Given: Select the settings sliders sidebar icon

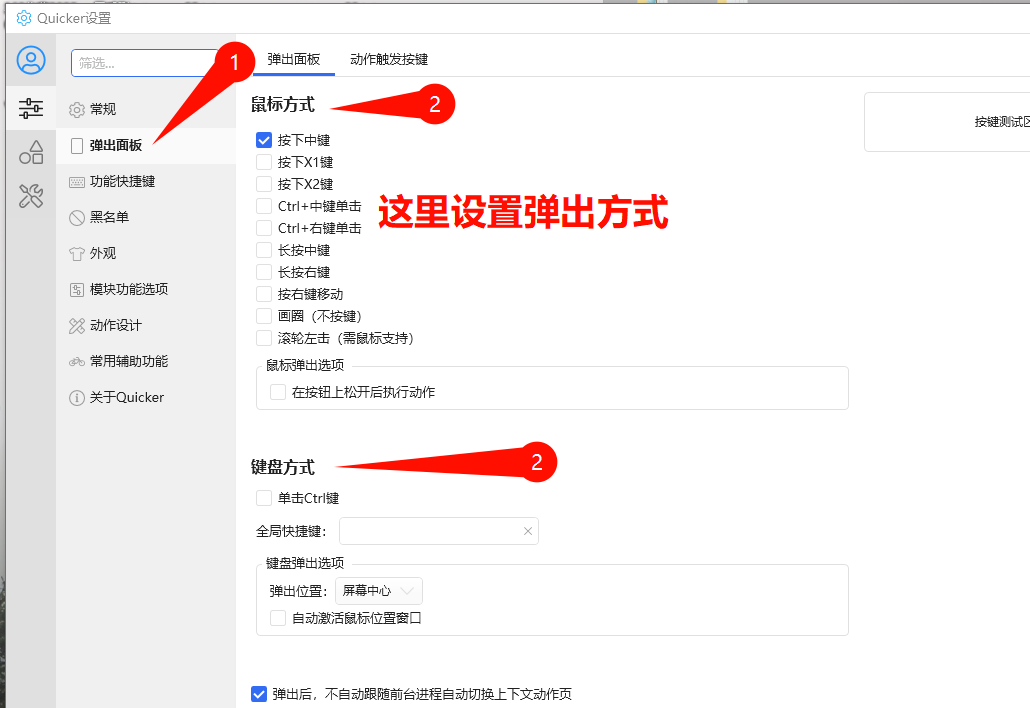Looking at the screenshot, I should pyautogui.click(x=31, y=108).
